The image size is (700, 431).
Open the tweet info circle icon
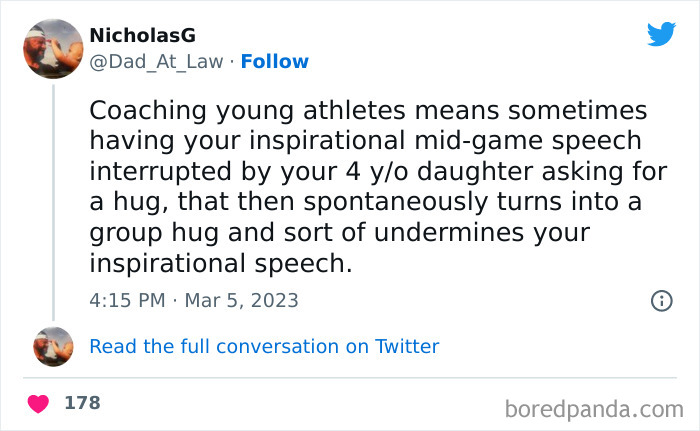pos(661,300)
